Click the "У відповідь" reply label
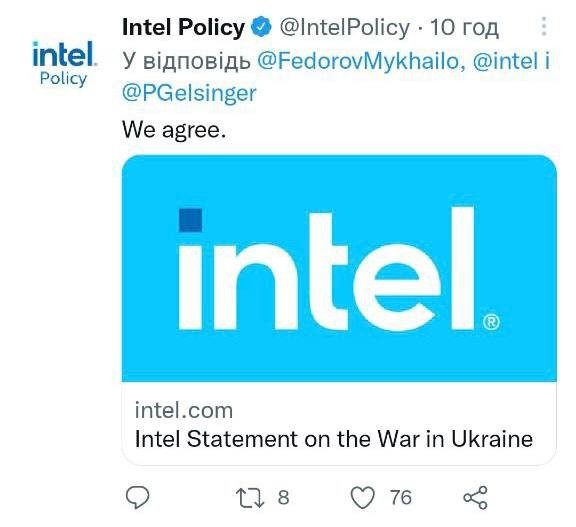576x527 pixels. click(186, 61)
